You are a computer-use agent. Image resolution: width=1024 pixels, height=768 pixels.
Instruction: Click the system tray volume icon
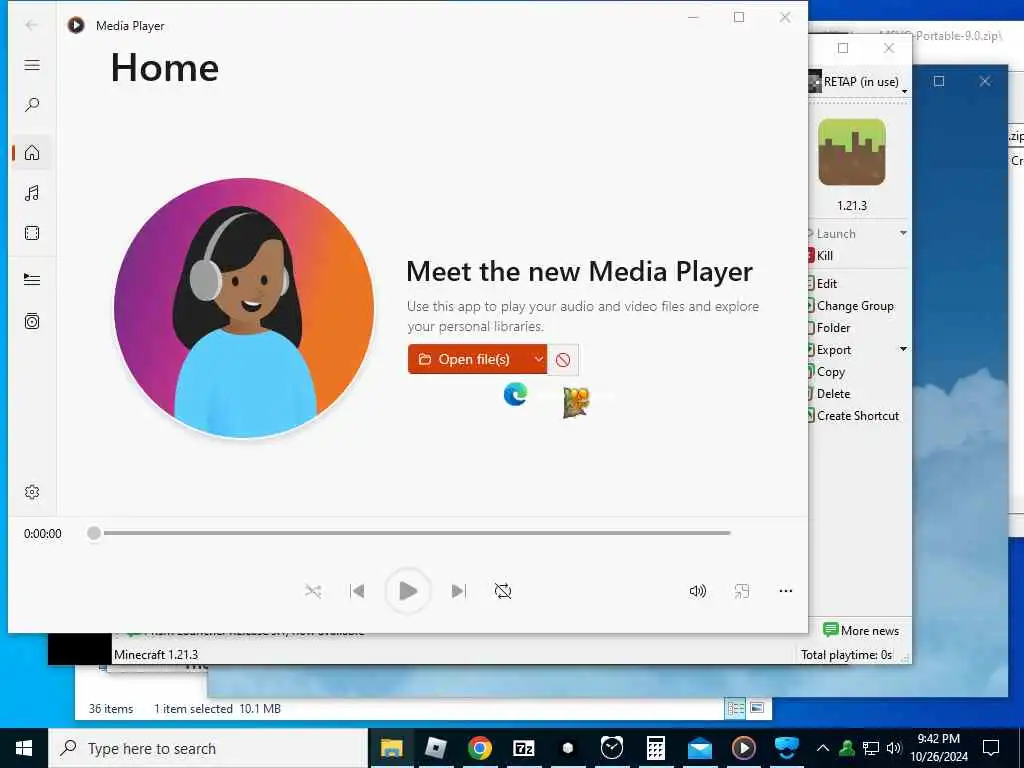(893, 748)
